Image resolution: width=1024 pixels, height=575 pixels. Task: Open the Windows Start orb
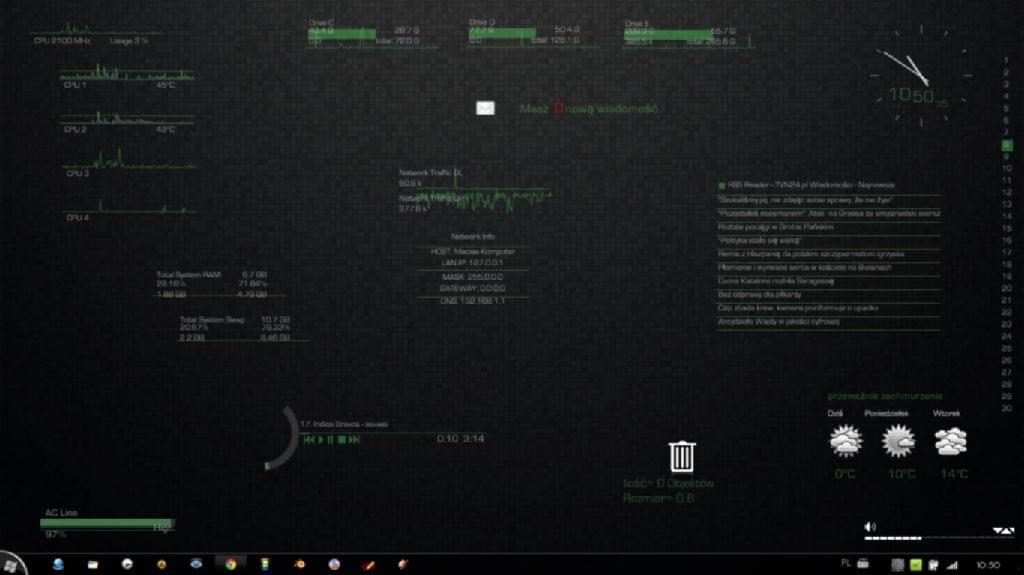(14, 563)
